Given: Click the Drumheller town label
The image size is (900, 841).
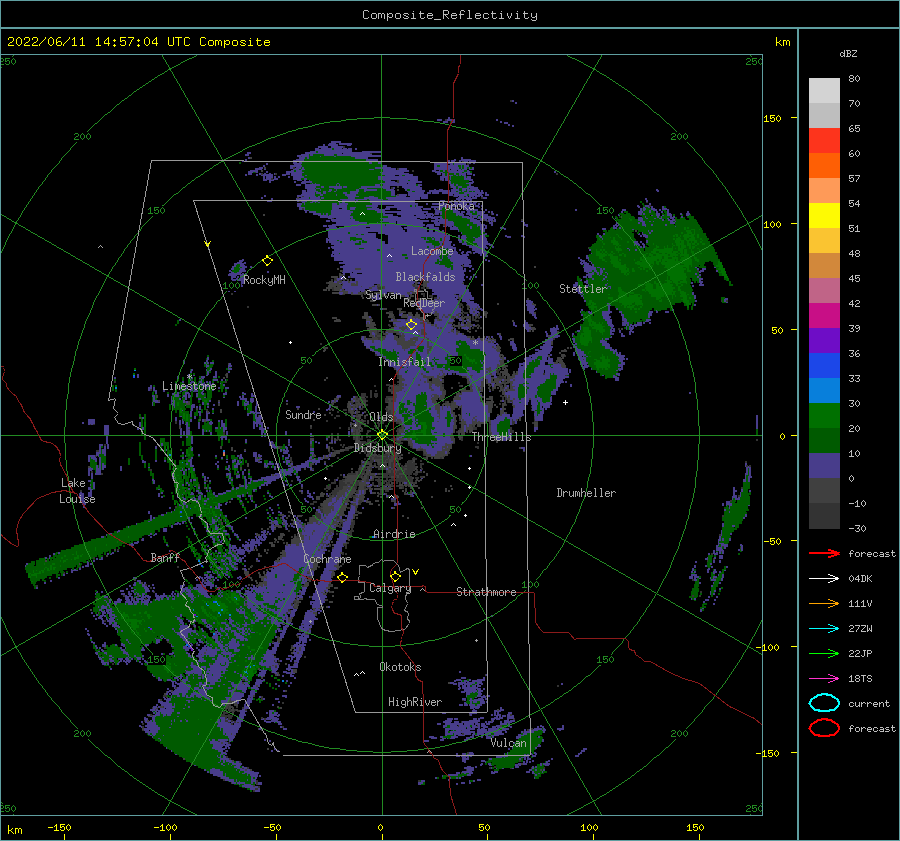Looking at the screenshot, I should point(586,493).
